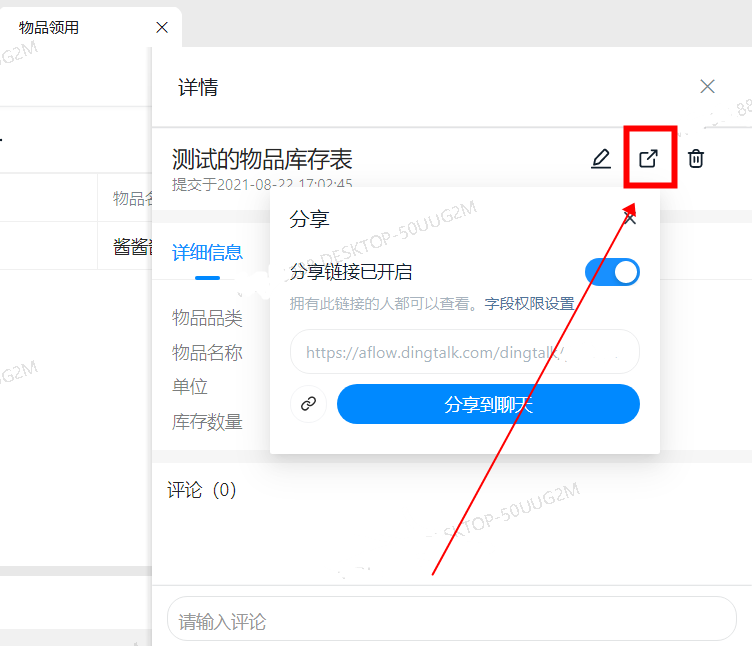Click the 物品名 column header
Viewport: 752px width, 646px height.
coord(131,199)
